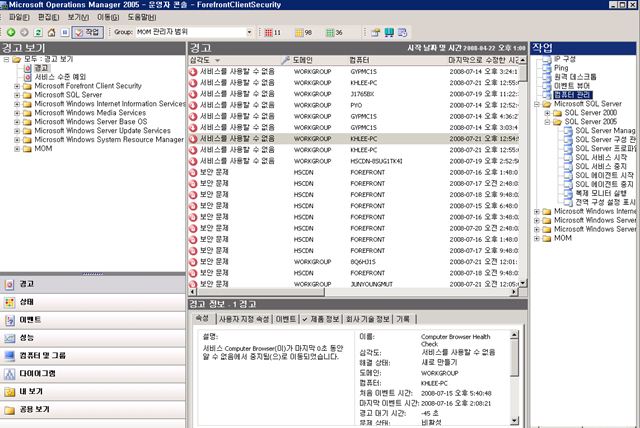Toggle the 작업 pane toolbar button
The width and height of the screenshot is (640, 428).
pos(88,32)
